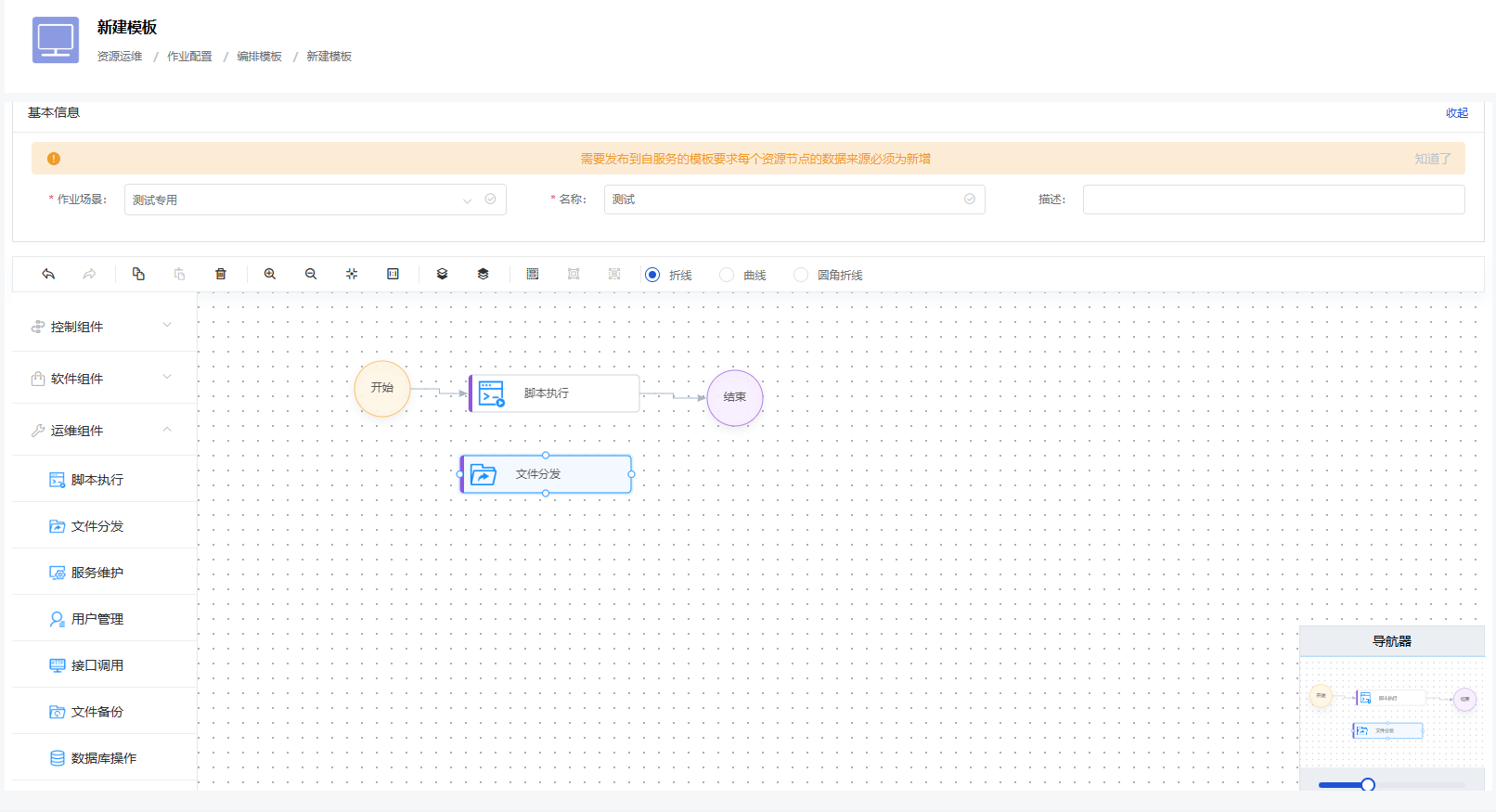
Task: Click the bottom anchor of 文件分发 node
Action: (x=546, y=493)
